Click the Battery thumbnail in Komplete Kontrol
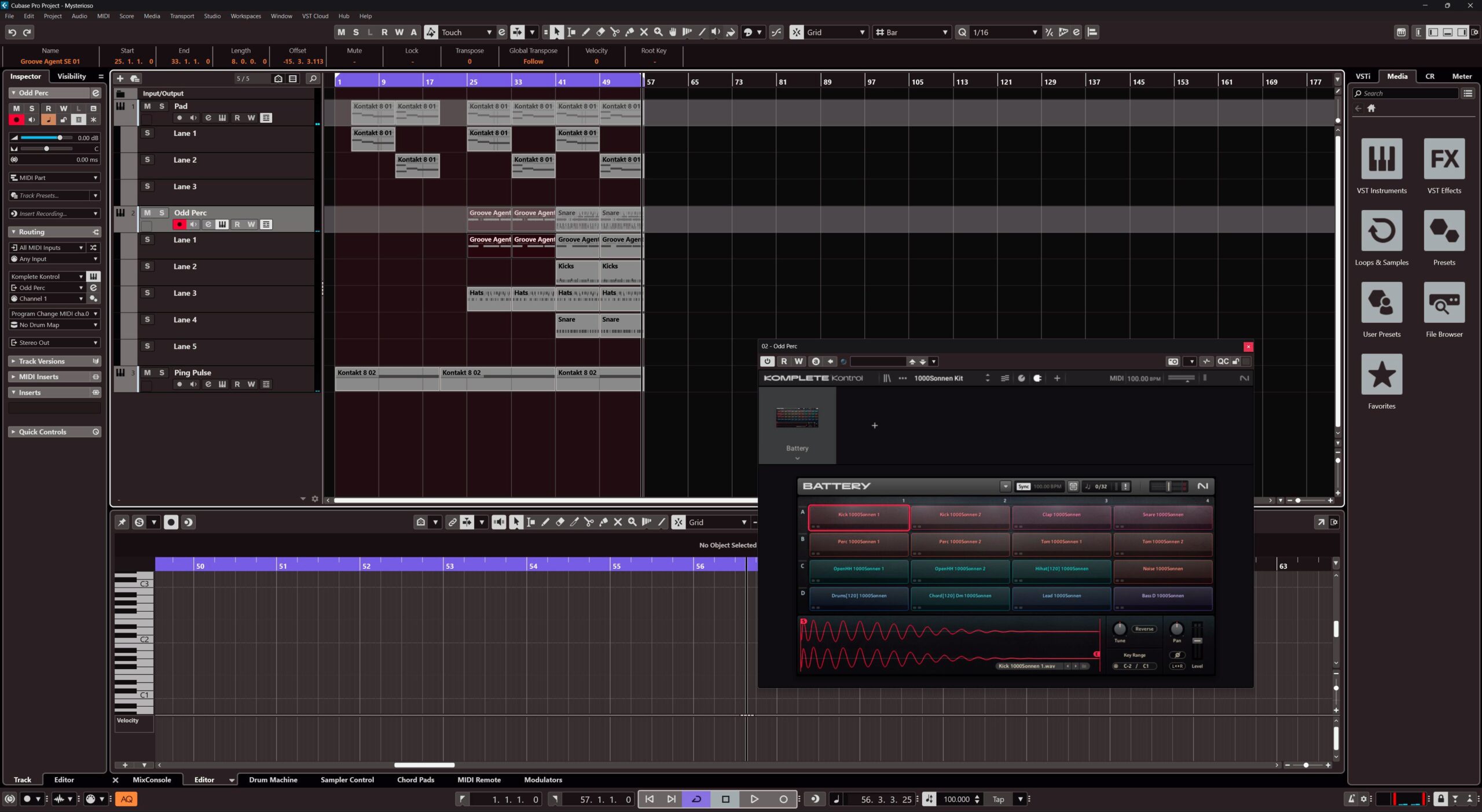The image size is (1482, 812). [797, 418]
